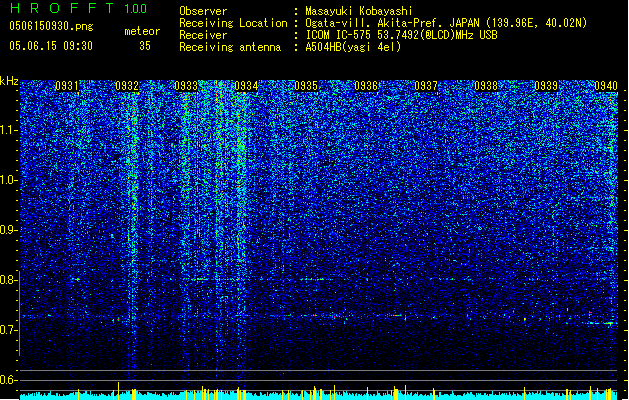Image resolution: width=629 pixels, height=400 pixels.
Task: Click the 0934 time marker
Action: point(246,86)
